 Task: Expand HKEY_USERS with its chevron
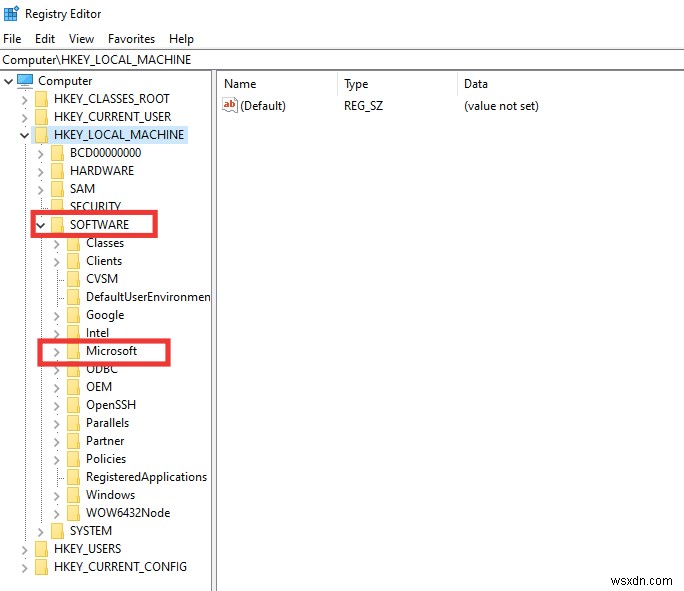24,550
